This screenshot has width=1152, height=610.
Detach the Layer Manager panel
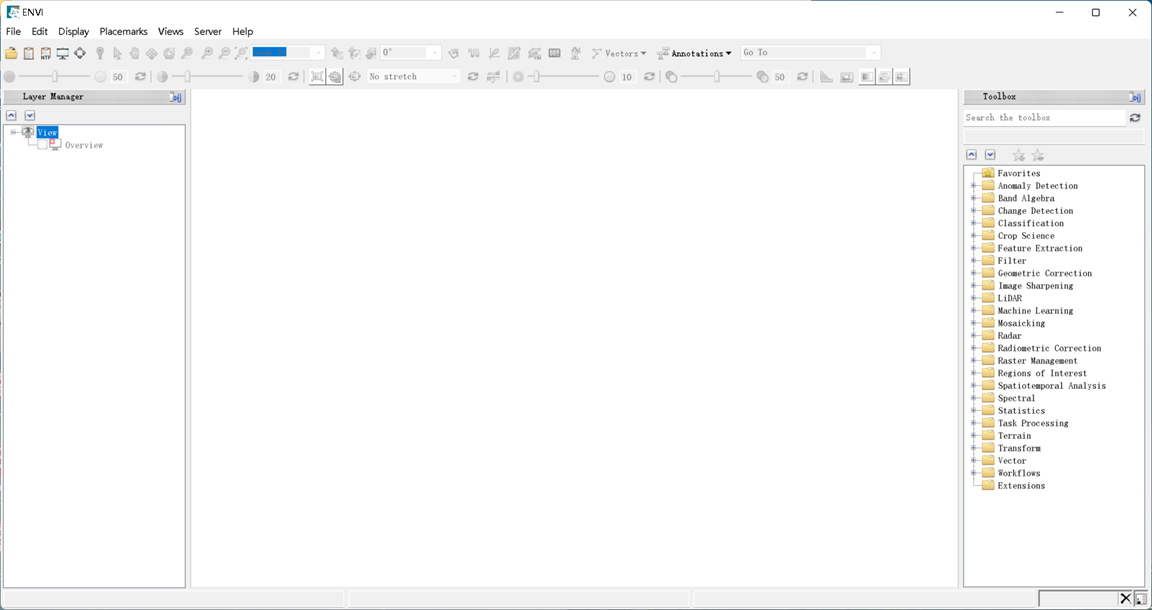point(176,97)
